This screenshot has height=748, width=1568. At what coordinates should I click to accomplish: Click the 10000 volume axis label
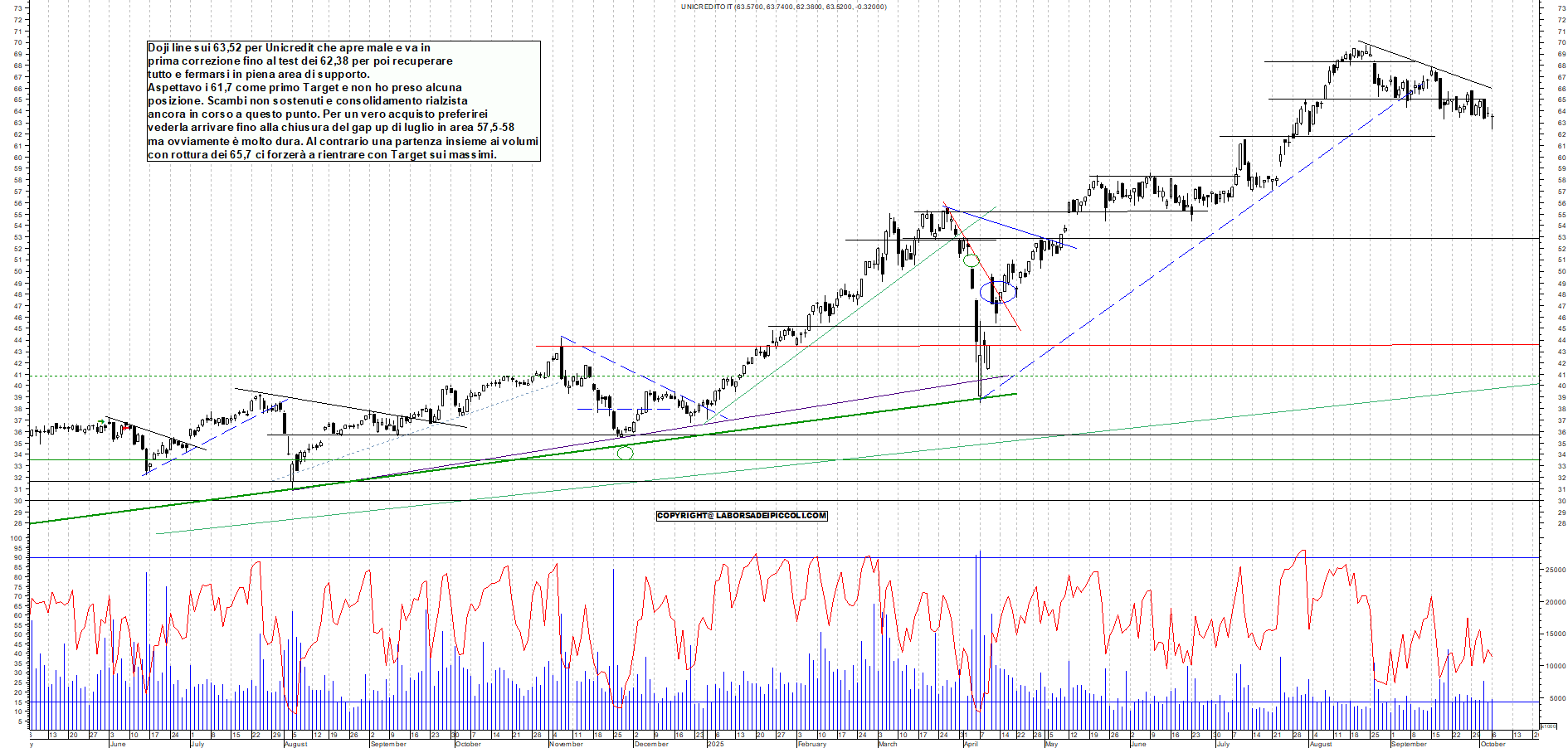(x=1554, y=667)
